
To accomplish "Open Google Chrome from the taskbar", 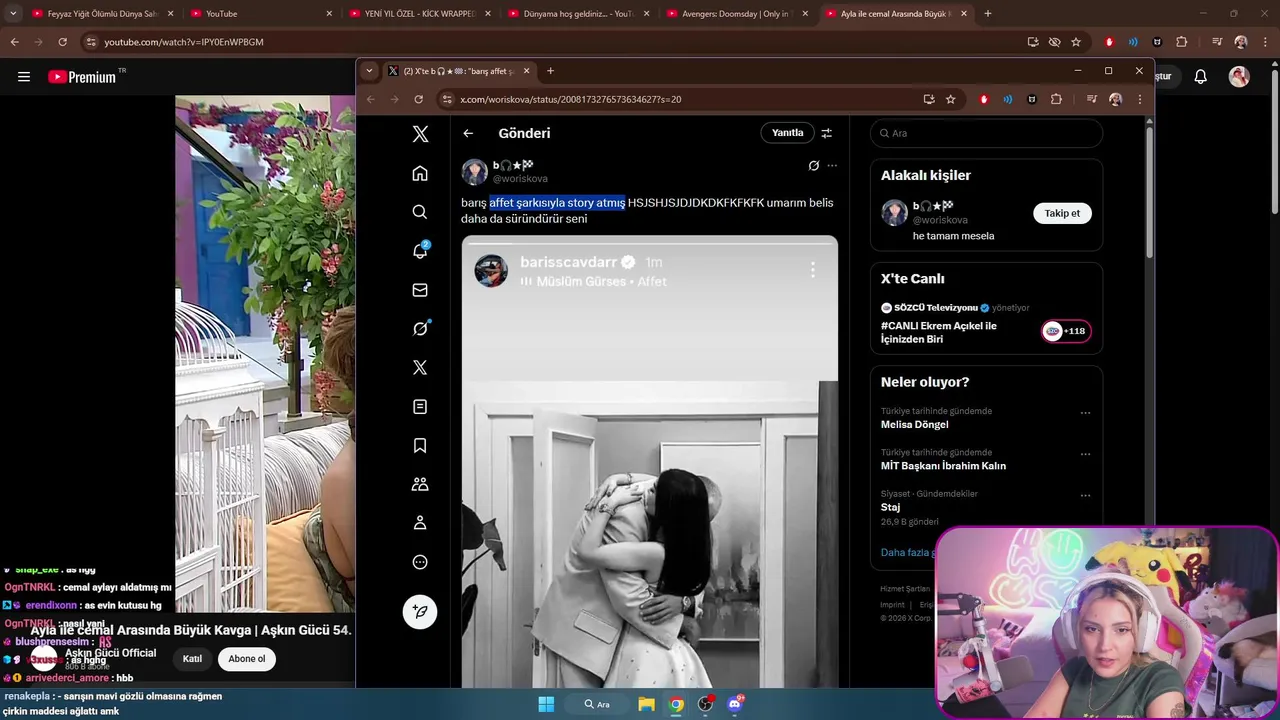I will pyautogui.click(x=677, y=704).
